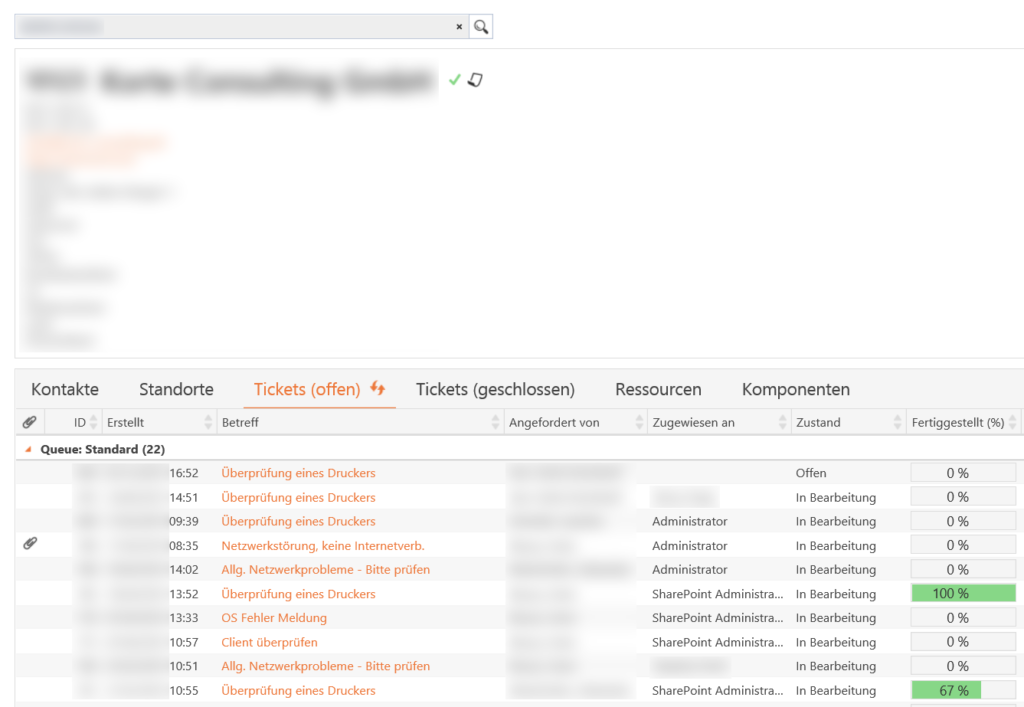Screen dimensions: 1024x707
Task: Open the Kontakte tab
Action: pyautogui.click(x=65, y=389)
